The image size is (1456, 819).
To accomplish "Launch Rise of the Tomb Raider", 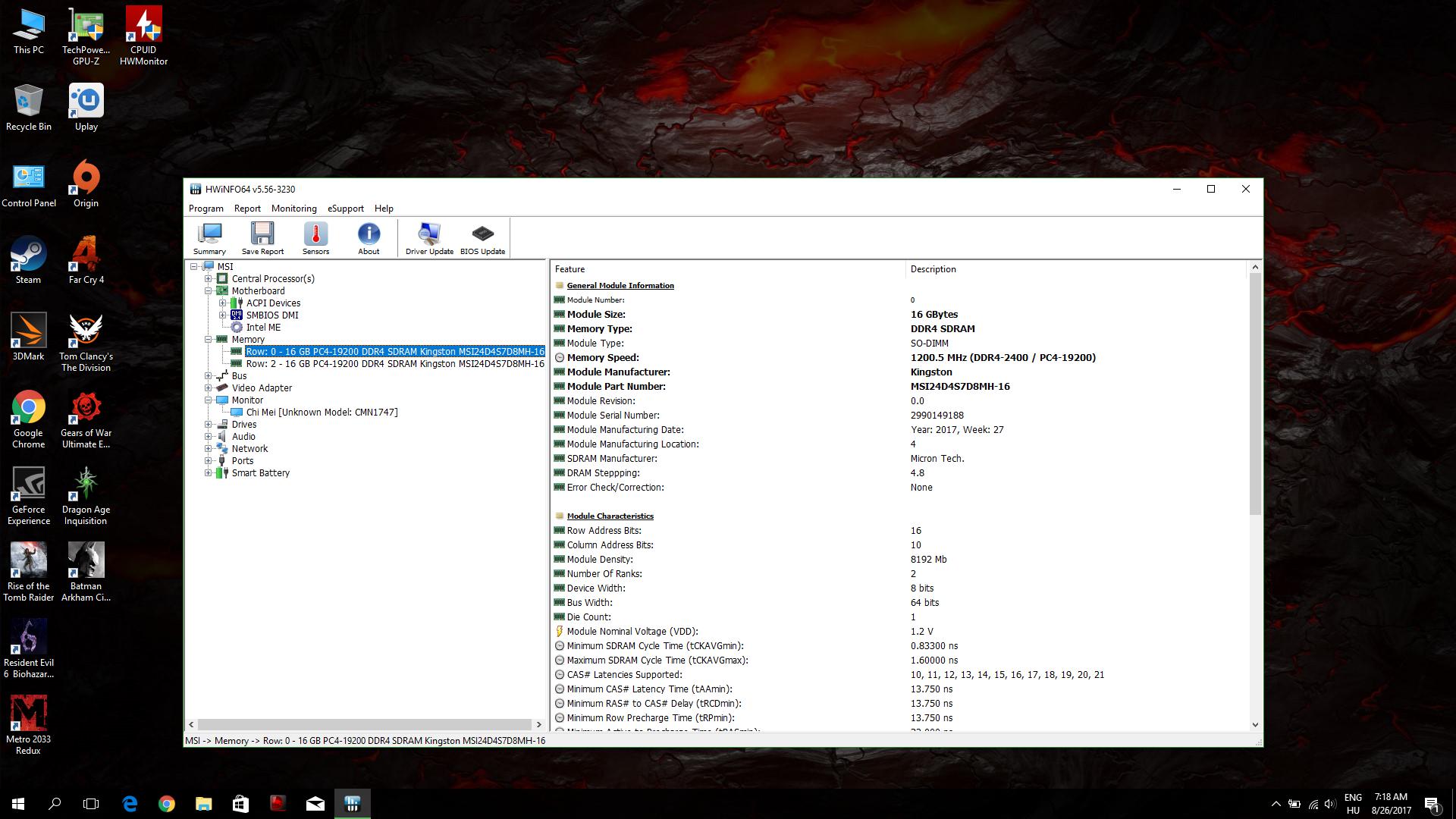I will [x=29, y=573].
